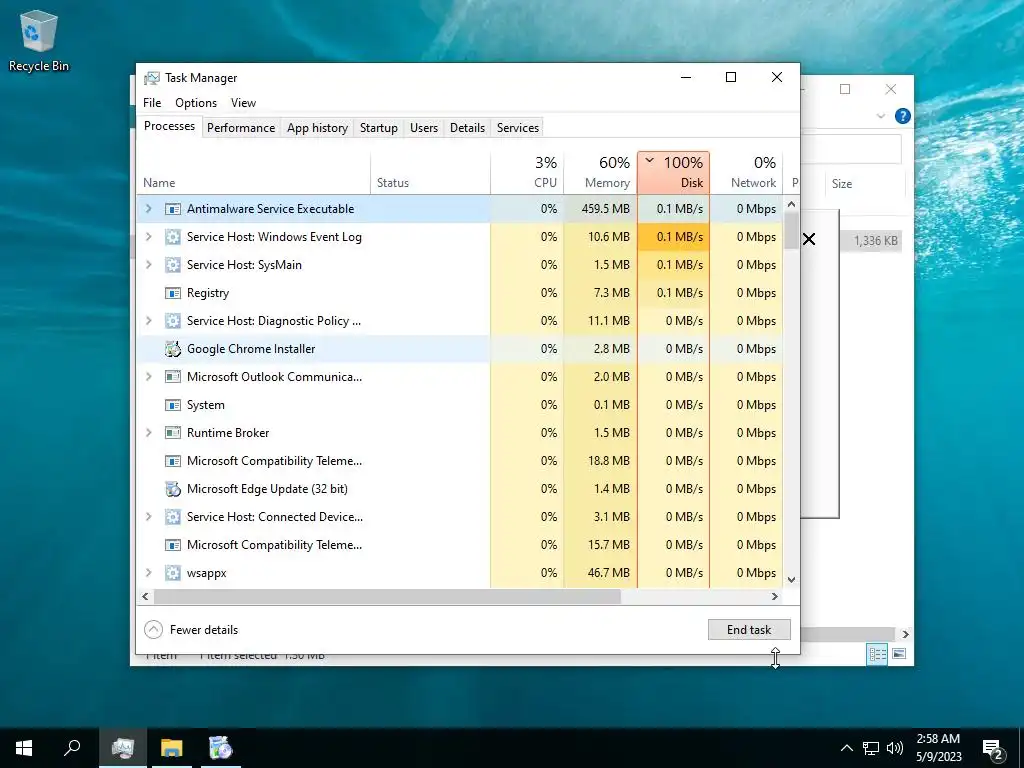Open volume speaker tray icon
The height and width of the screenshot is (768, 1024).
click(895, 748)
